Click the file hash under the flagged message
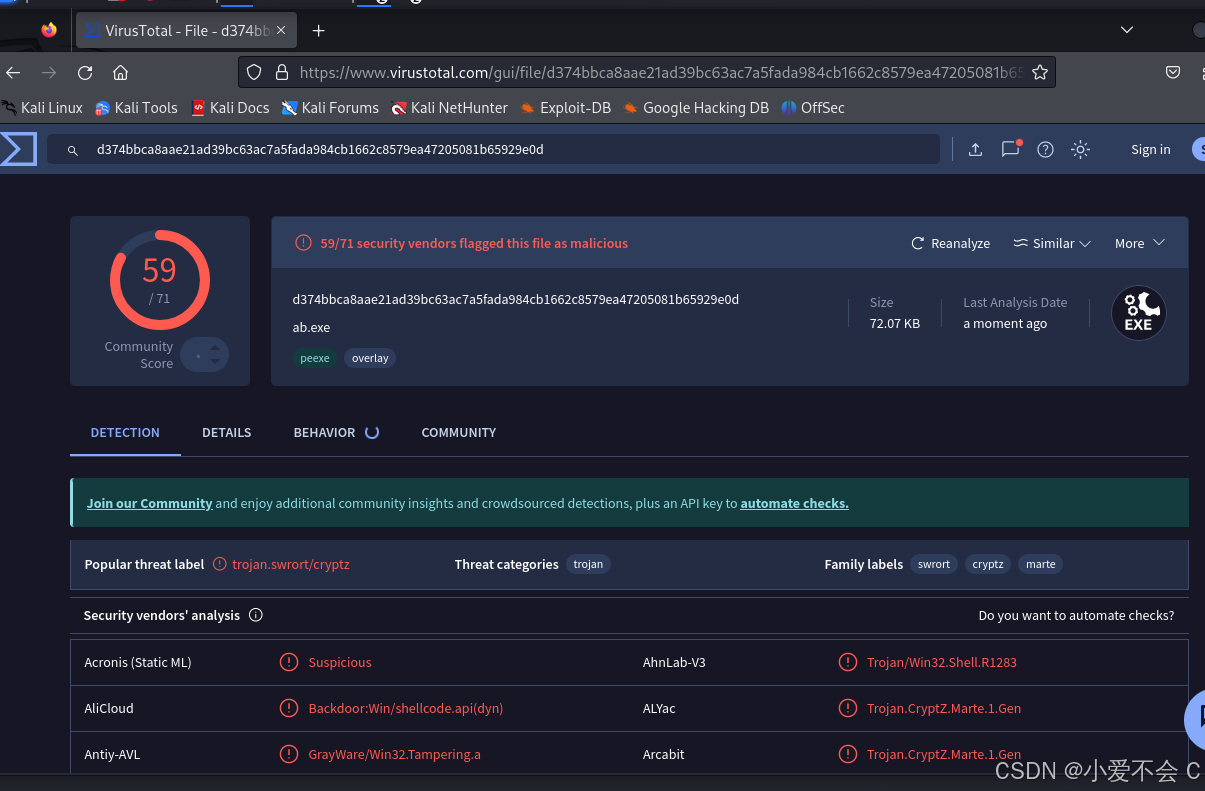1205x791 pixels. point(516,299)
